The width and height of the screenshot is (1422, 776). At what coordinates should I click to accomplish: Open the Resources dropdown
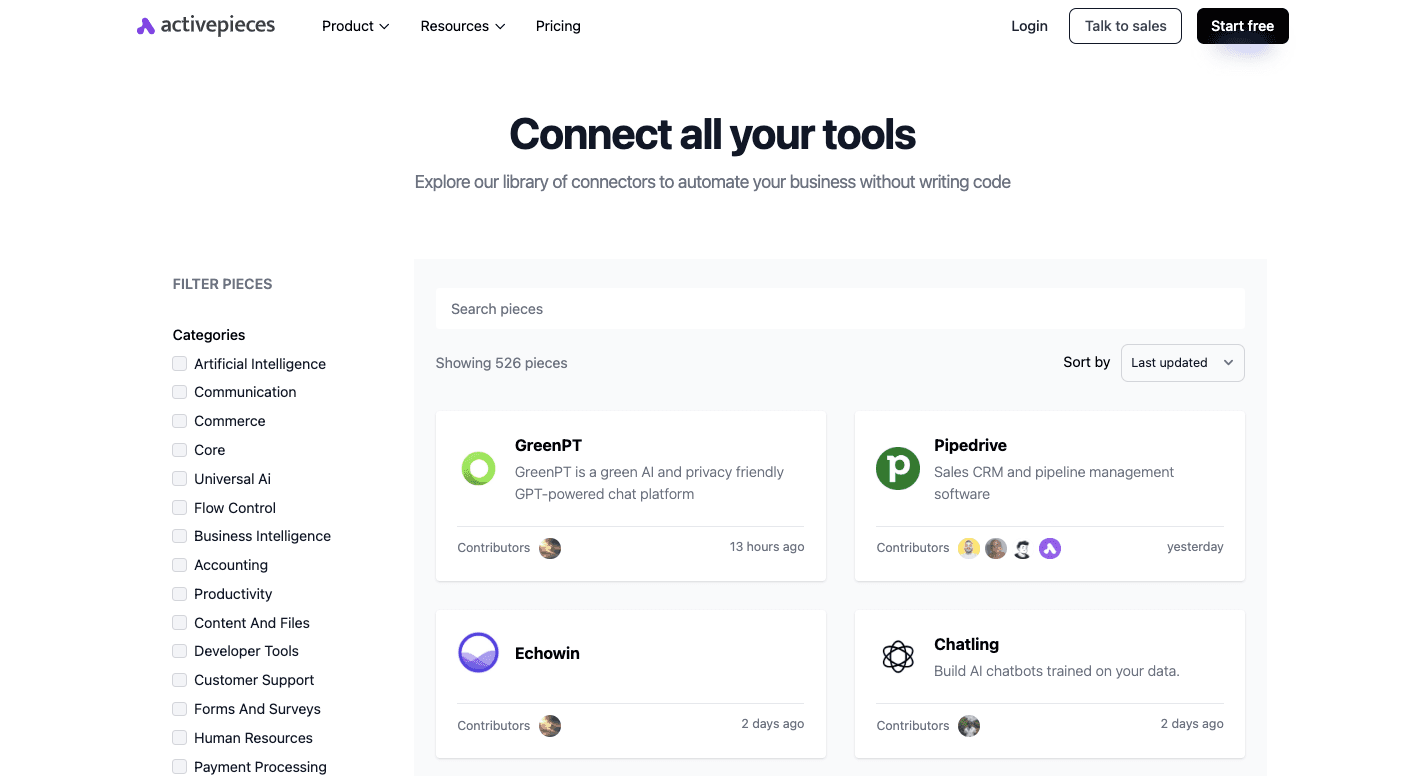pyautogui.click(x=462, y=26)
